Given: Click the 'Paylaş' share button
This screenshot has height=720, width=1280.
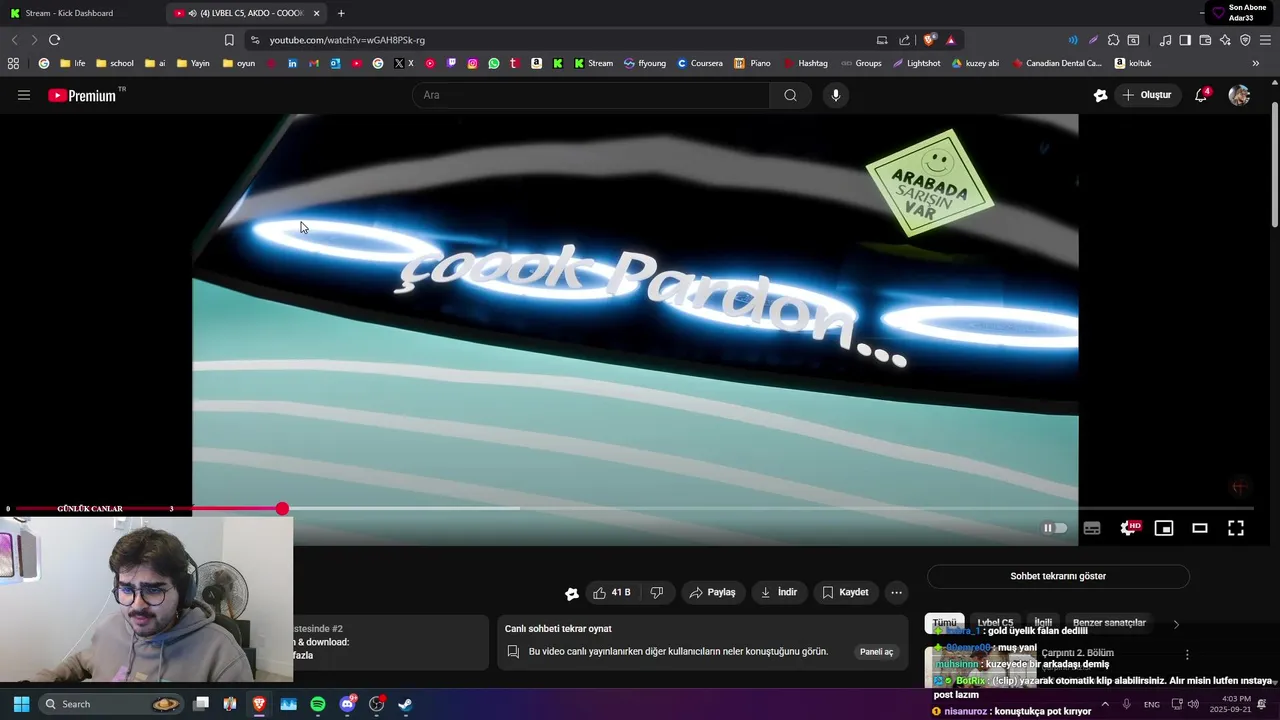Looking at the screenshot, I should pyautogui.click(x=713, y=592).
